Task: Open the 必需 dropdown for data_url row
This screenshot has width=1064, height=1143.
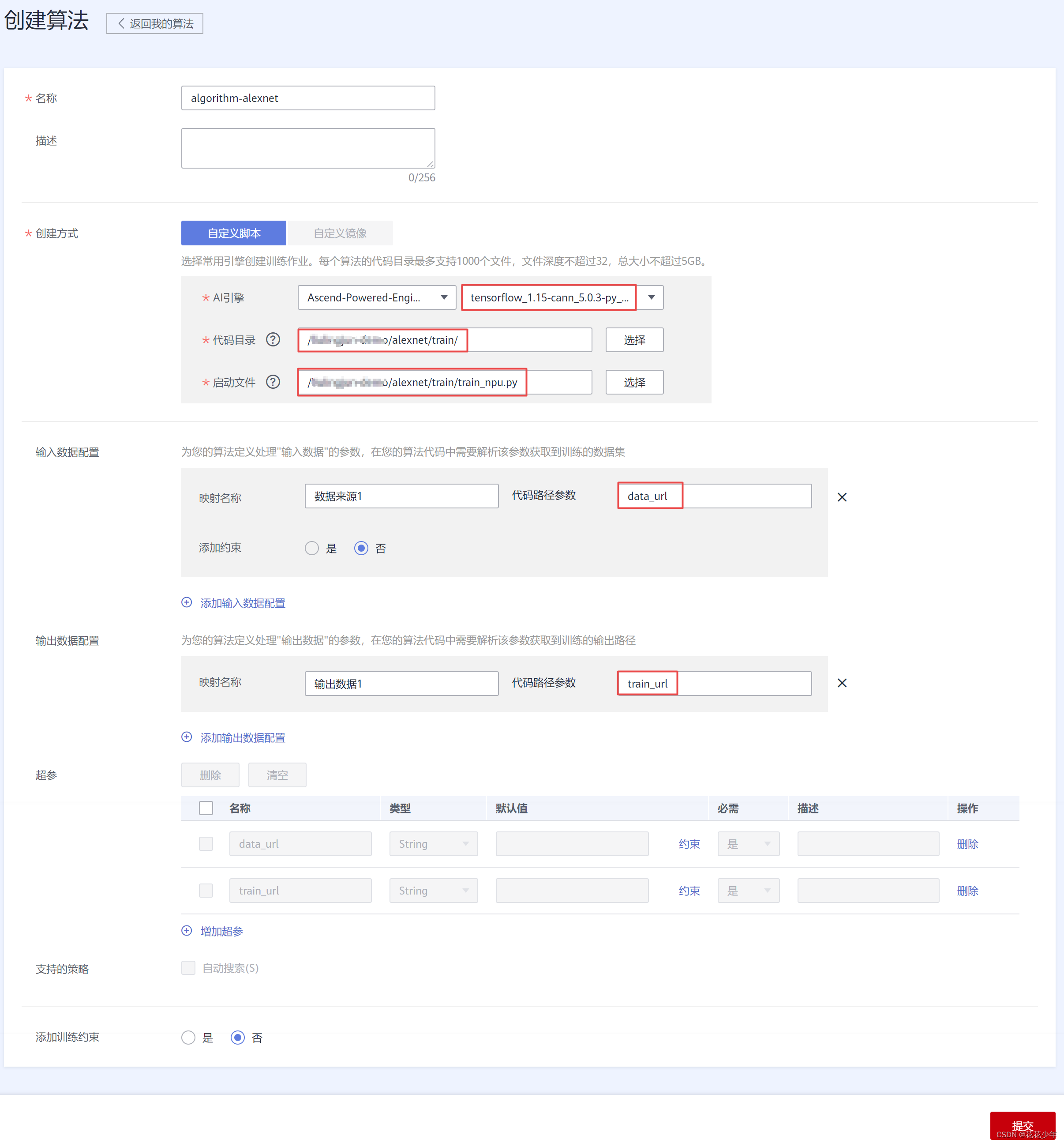Action: point(749,844)
